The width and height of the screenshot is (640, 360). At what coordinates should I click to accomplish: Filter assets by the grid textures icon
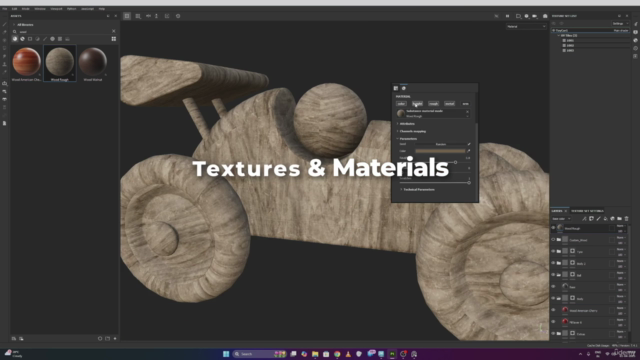coord(60,39)
